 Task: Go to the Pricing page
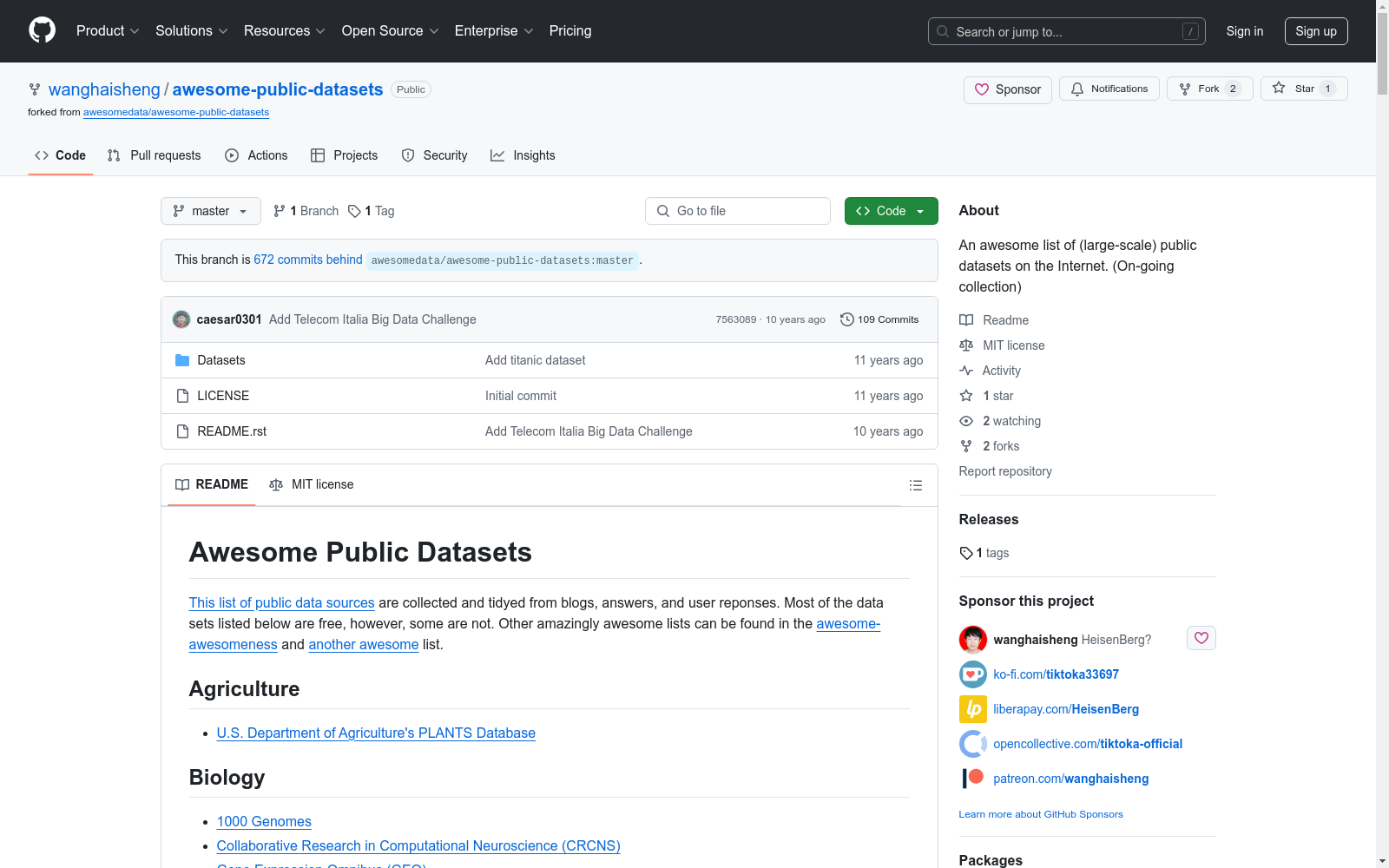click(570, 31)
